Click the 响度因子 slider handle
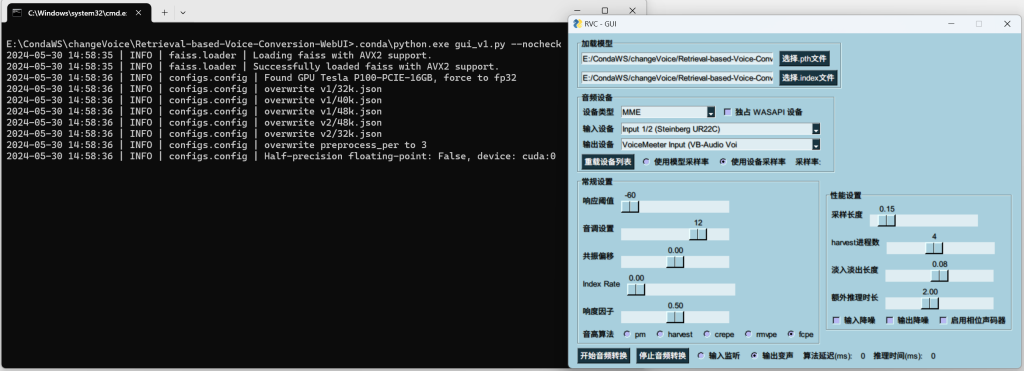The height and width of the screenshot is (371, 1024). click(675, 317)
